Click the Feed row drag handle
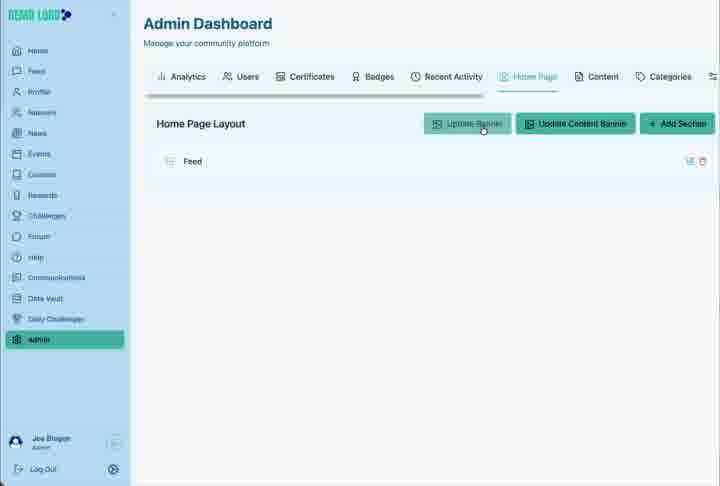 (170, 161)
